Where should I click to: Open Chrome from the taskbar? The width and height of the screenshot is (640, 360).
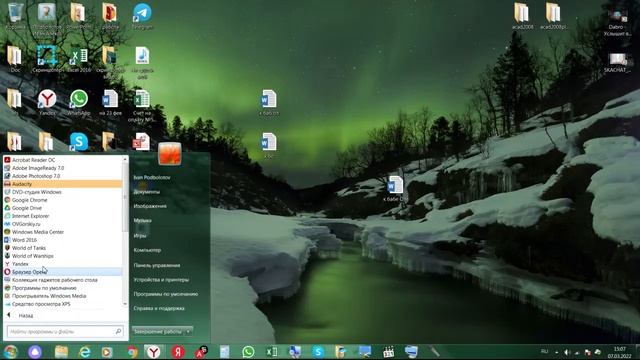click(x=132, y=352)
